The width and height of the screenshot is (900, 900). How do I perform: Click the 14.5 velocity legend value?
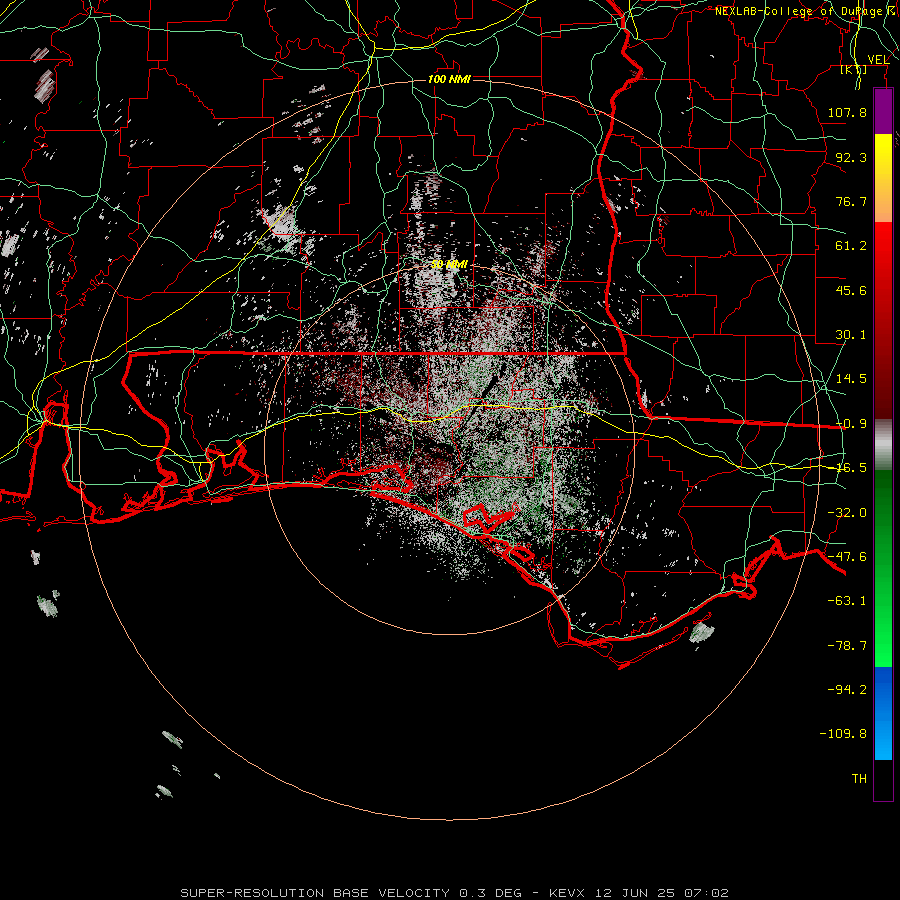(851, 379)
